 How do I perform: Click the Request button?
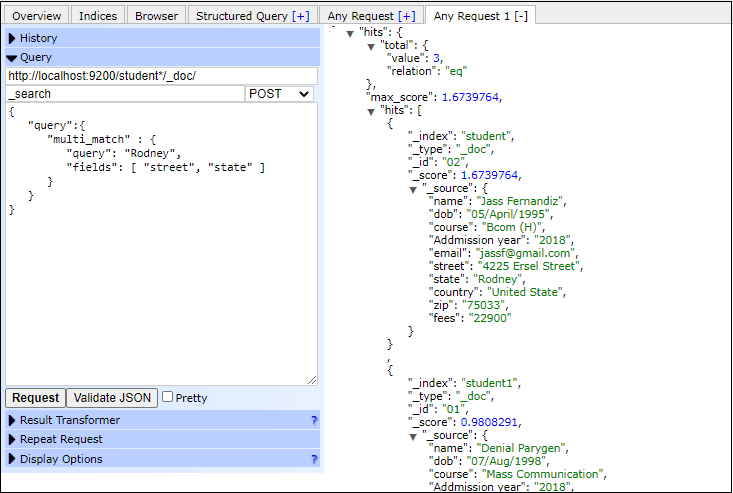tap(36, 398)
